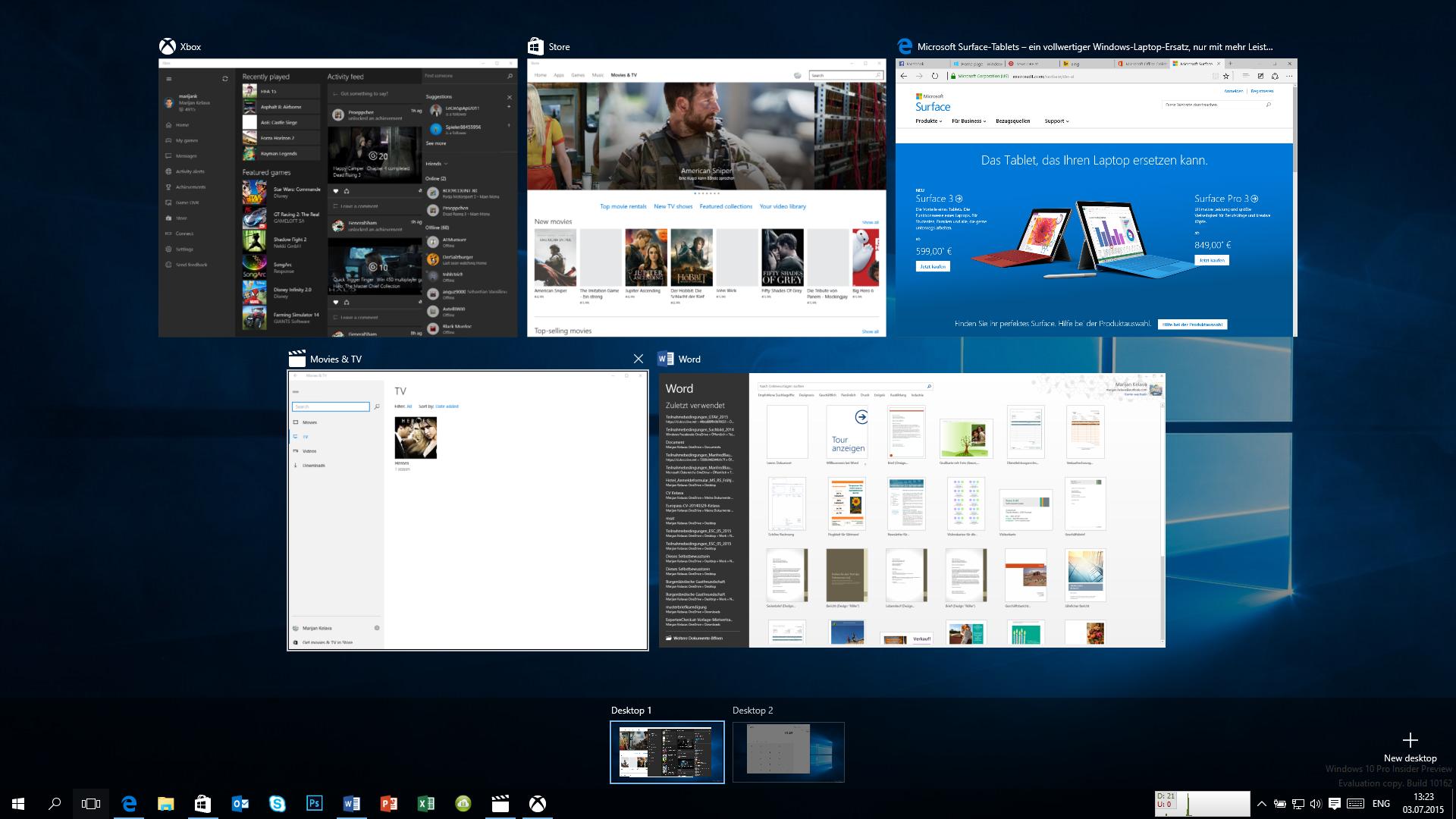
Task: Click the Microsoft Store icon in taskbar
Action: [202, 803]
